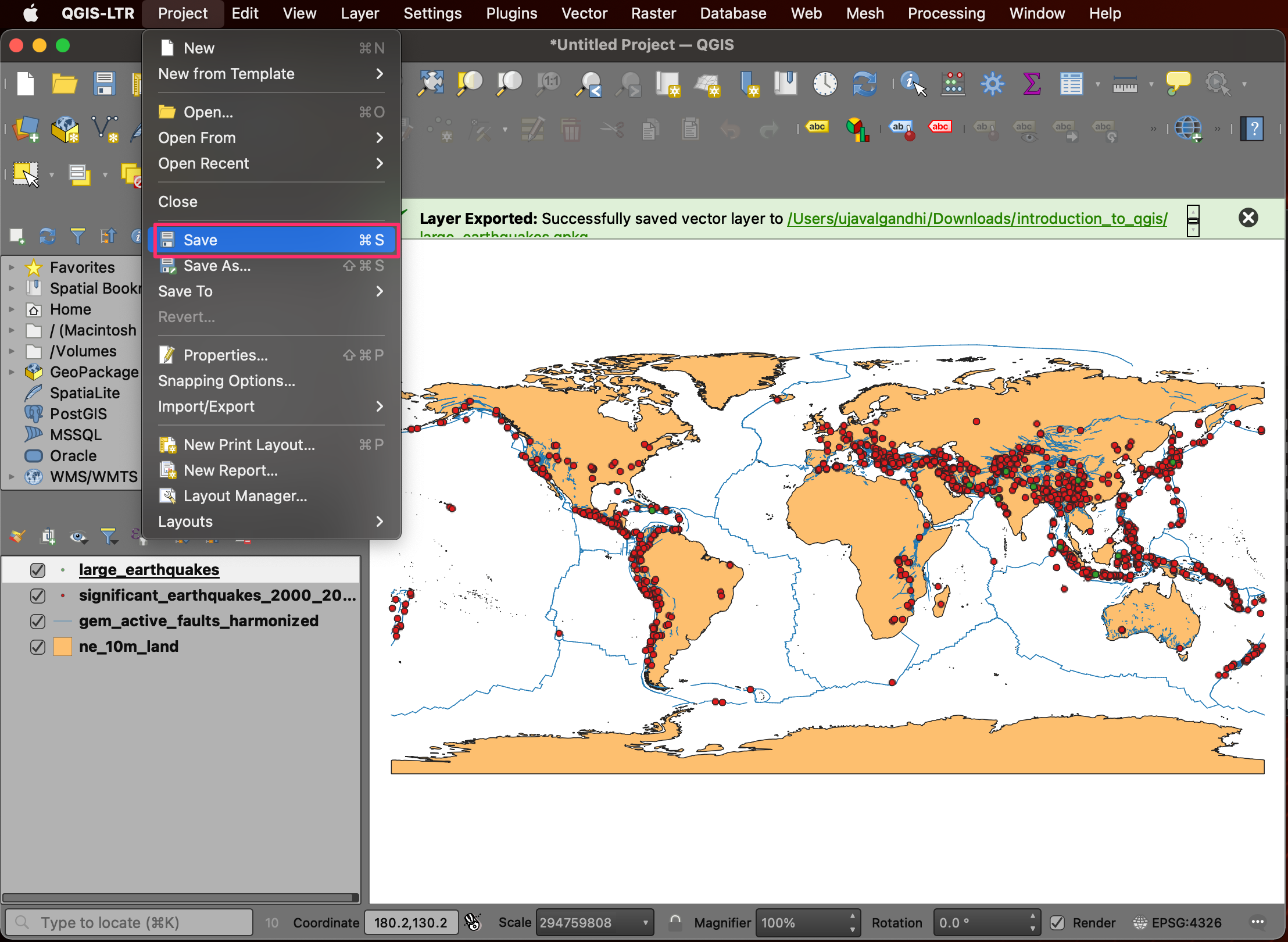Open Layout Manager... from the menu
The image size is (1288, 942).
click(x=271, y=496)
